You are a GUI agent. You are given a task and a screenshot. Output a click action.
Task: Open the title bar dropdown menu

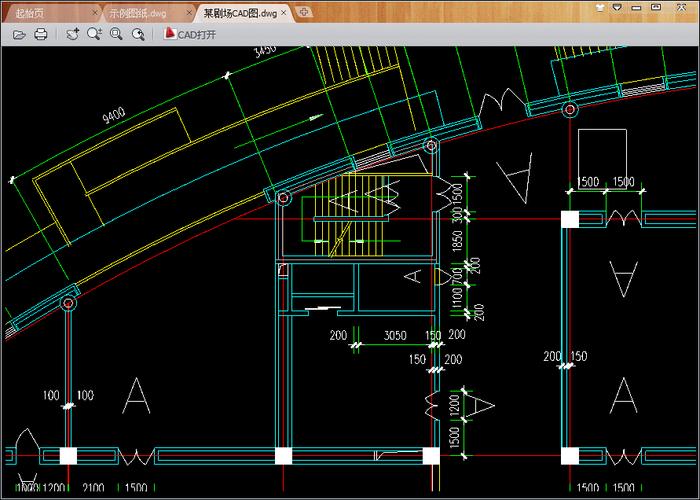pos(617,8)
